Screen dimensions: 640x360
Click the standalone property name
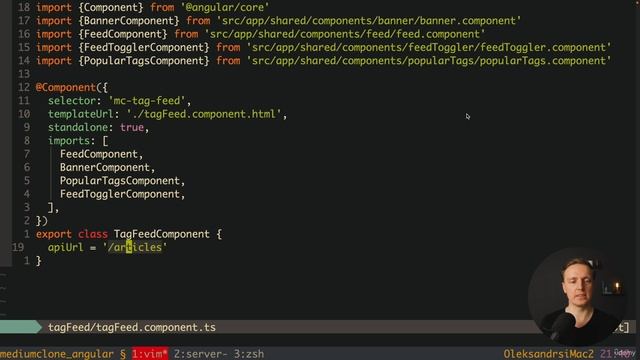[x=78, y=127]
